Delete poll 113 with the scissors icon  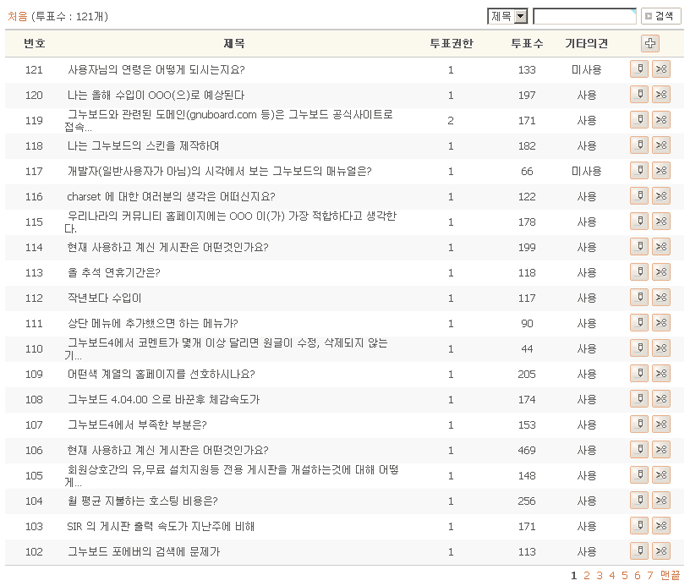click(661, 272)
